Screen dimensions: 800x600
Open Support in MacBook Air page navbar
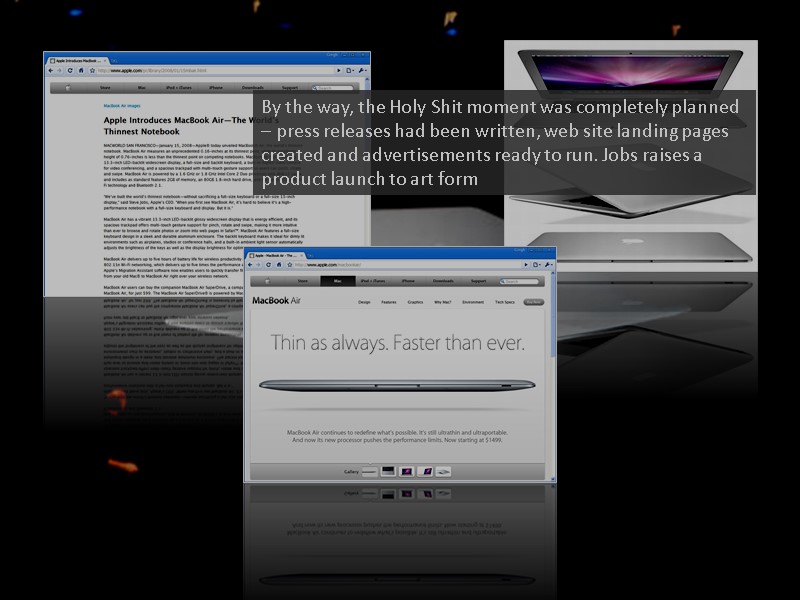pos(479,281)
